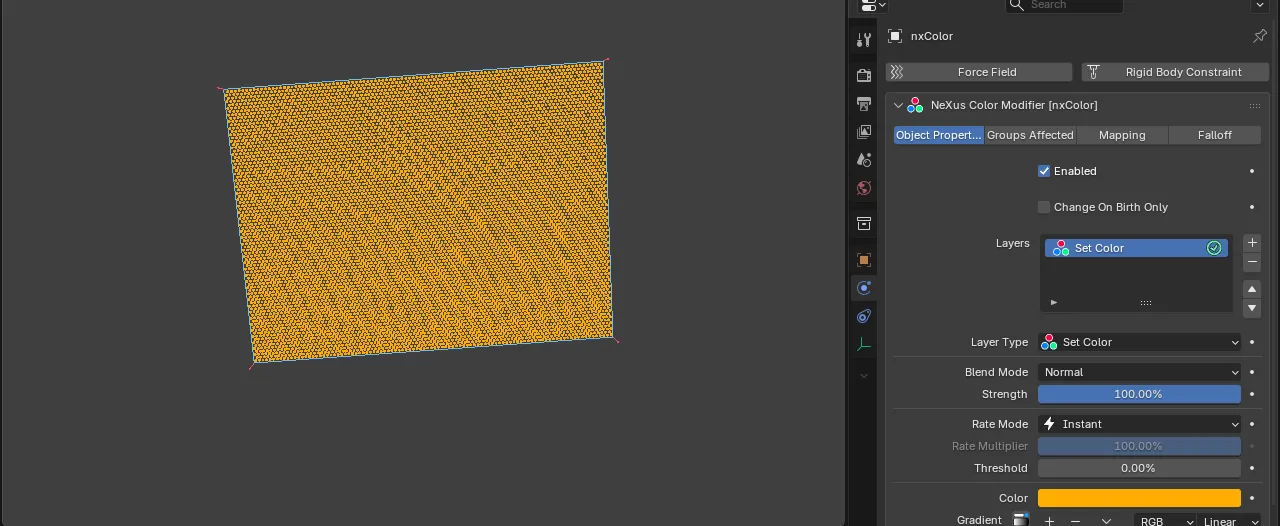This screenshot has height=526, width=1280.
Task: Click the Rigid Body Constraint button
Action: pos(1175,72)
